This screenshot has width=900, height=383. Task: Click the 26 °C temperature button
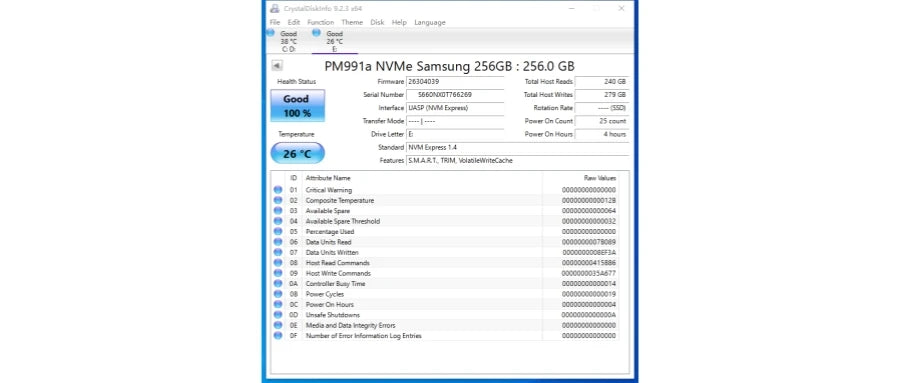pyautogui.click(x=297, y=154)
